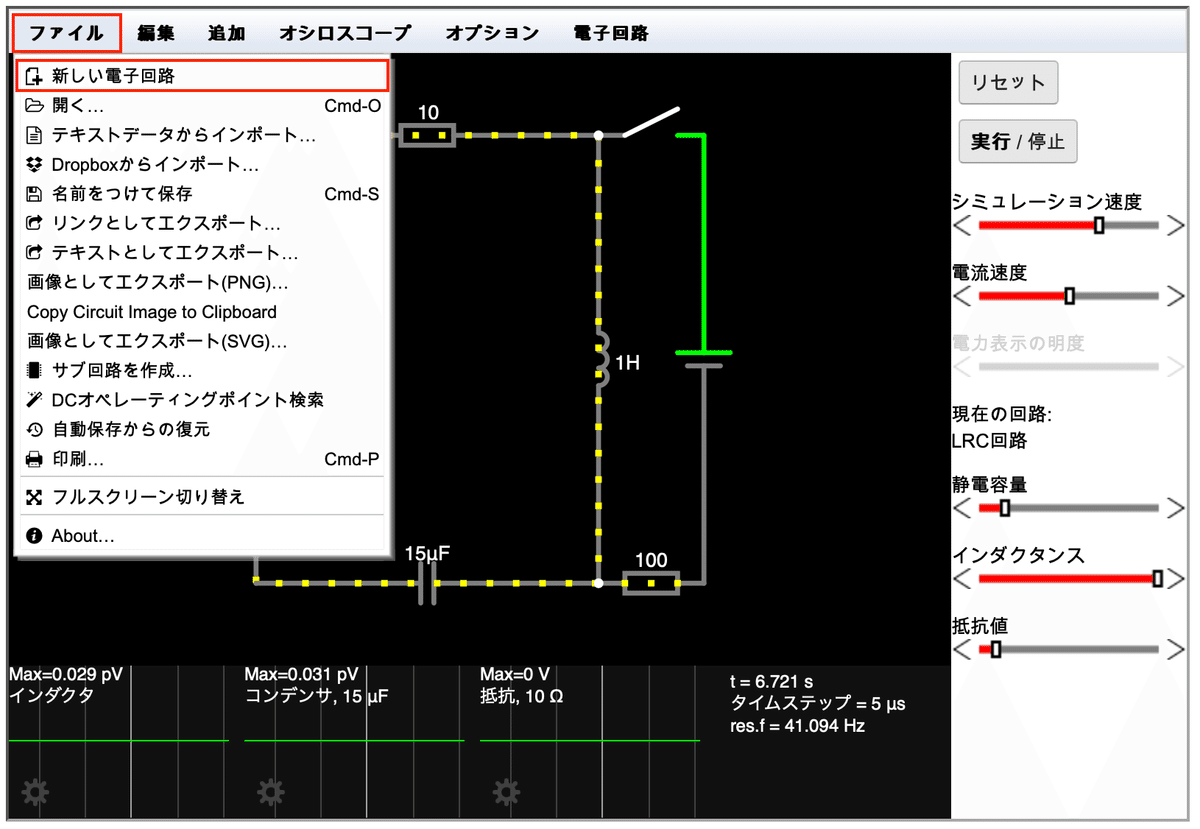Click left arrow of インダクタンス slider
The width and height of the screenshot is (1200, 829).
[x=962, y=579]
